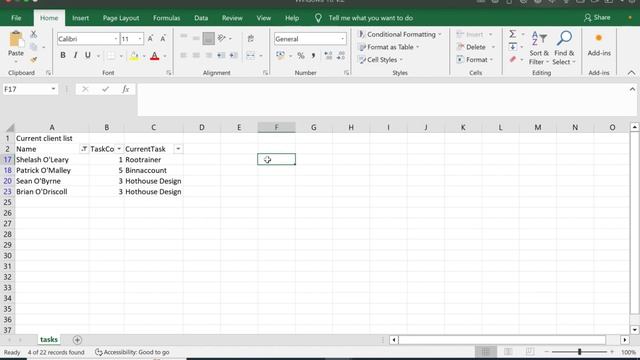Switch to the Page Layout tab
This screenshot has height=360, width=640.
pos(121,18)
